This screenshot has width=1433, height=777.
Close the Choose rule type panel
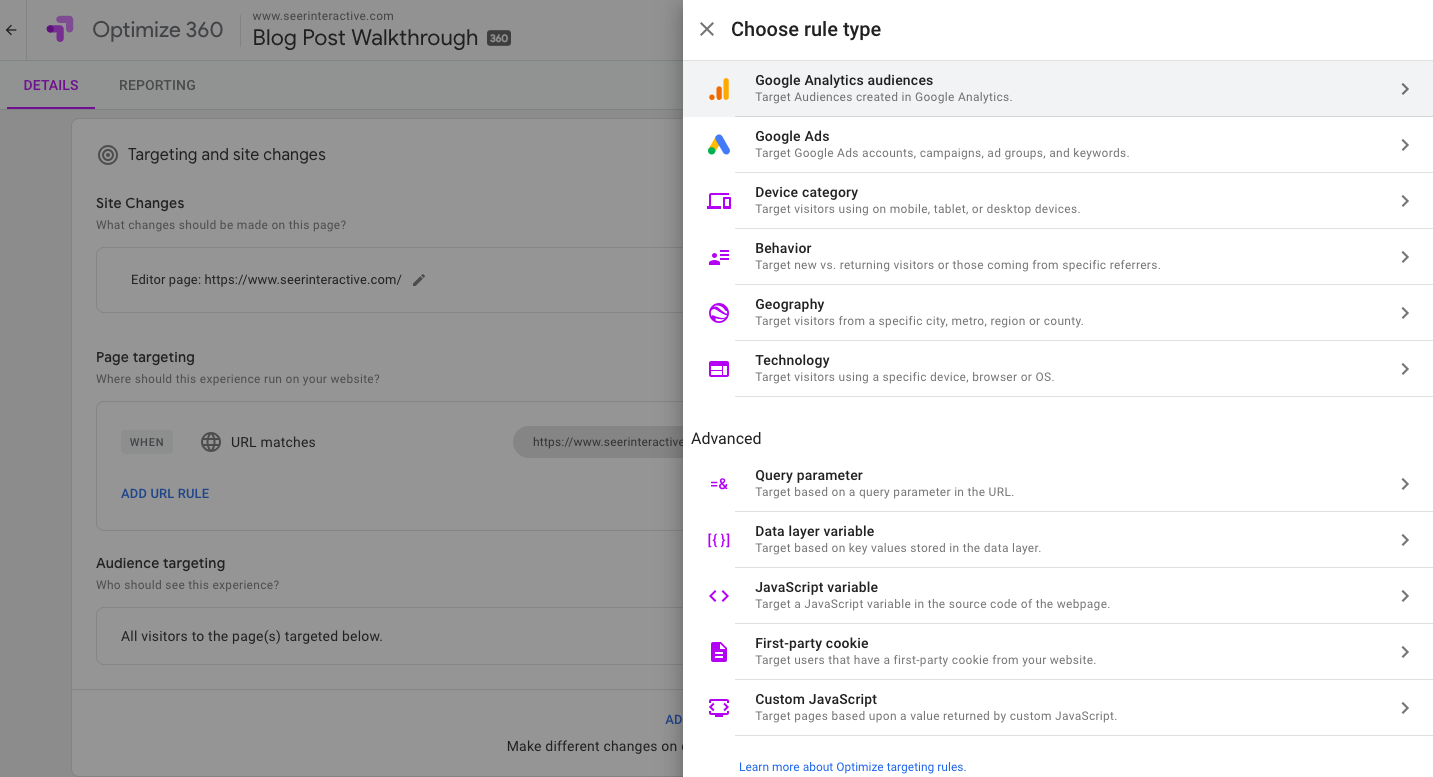point(707,29)
